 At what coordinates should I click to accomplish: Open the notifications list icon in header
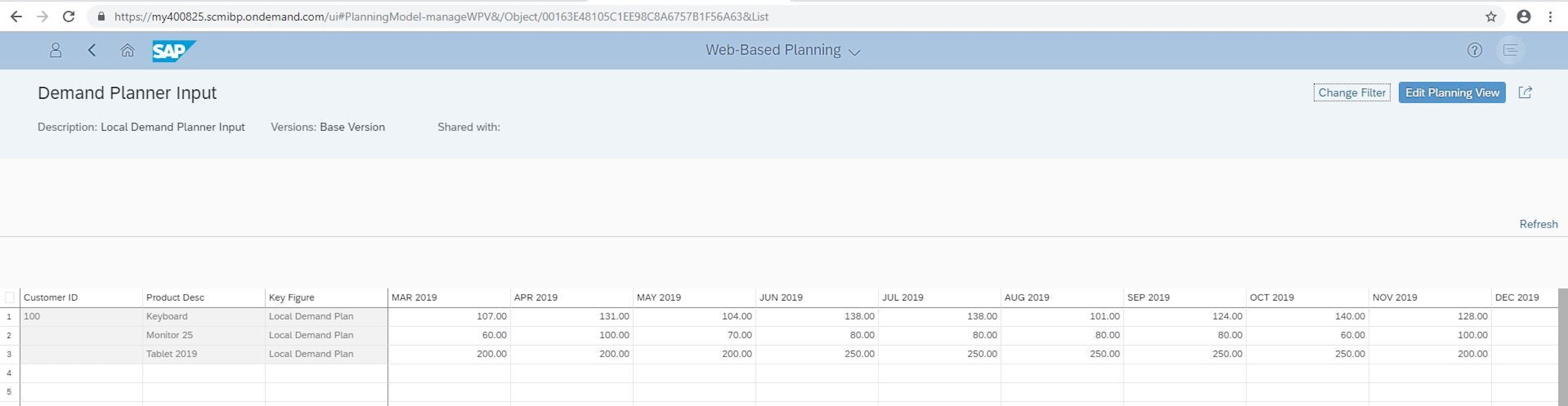pyautogui.click(x=1510, y=50)
